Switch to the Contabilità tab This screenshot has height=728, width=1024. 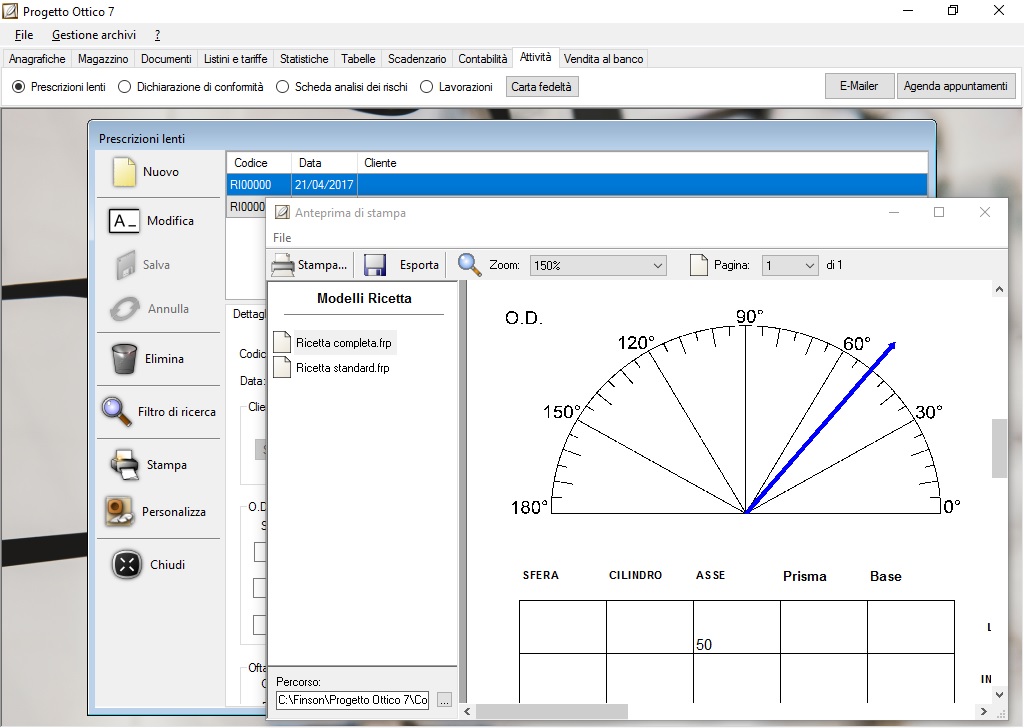[x=482, y=58]
